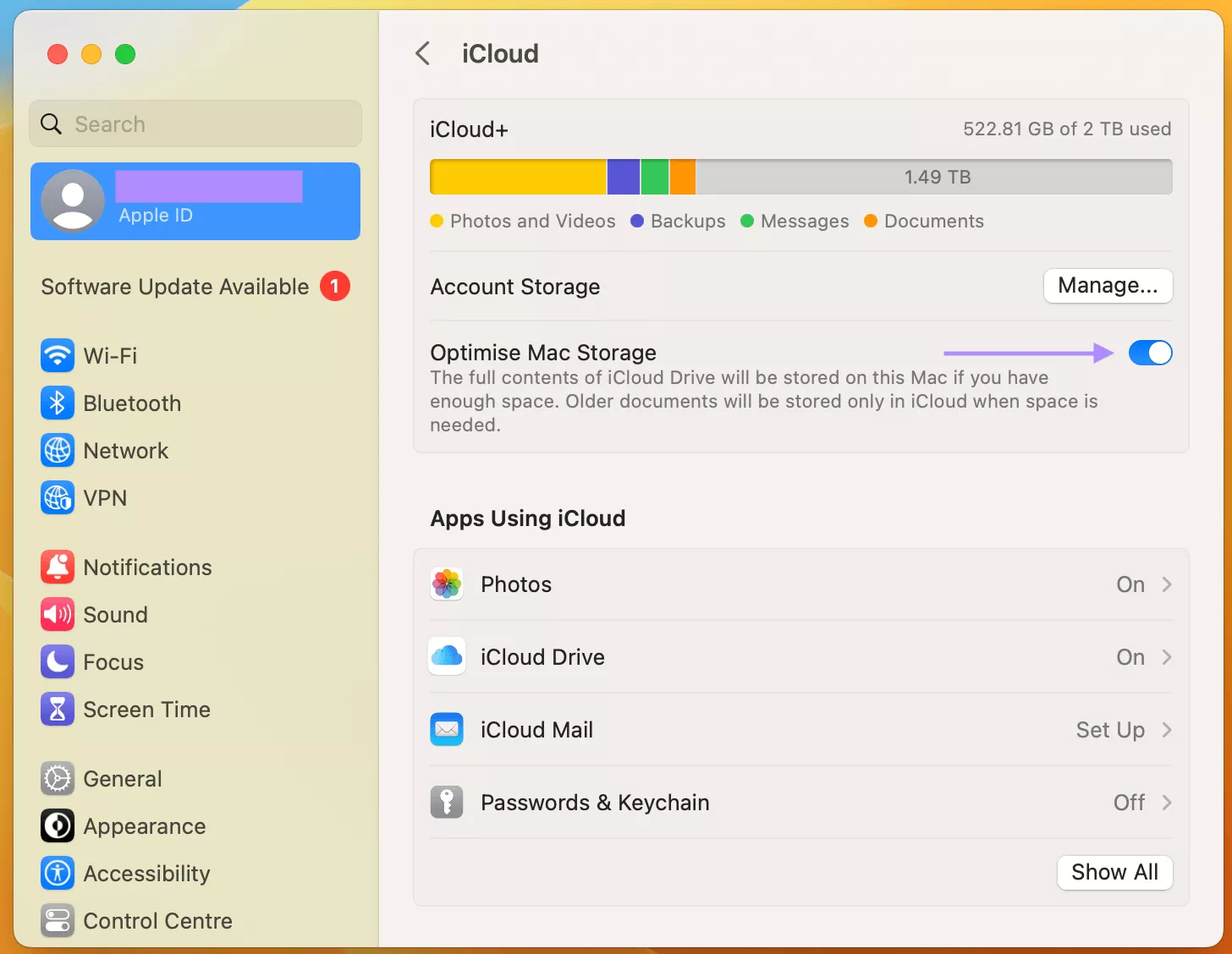Open Software Update Available
Image resolution: width=1232 pixels, height=954 pixels.
[x=174, y=287]
